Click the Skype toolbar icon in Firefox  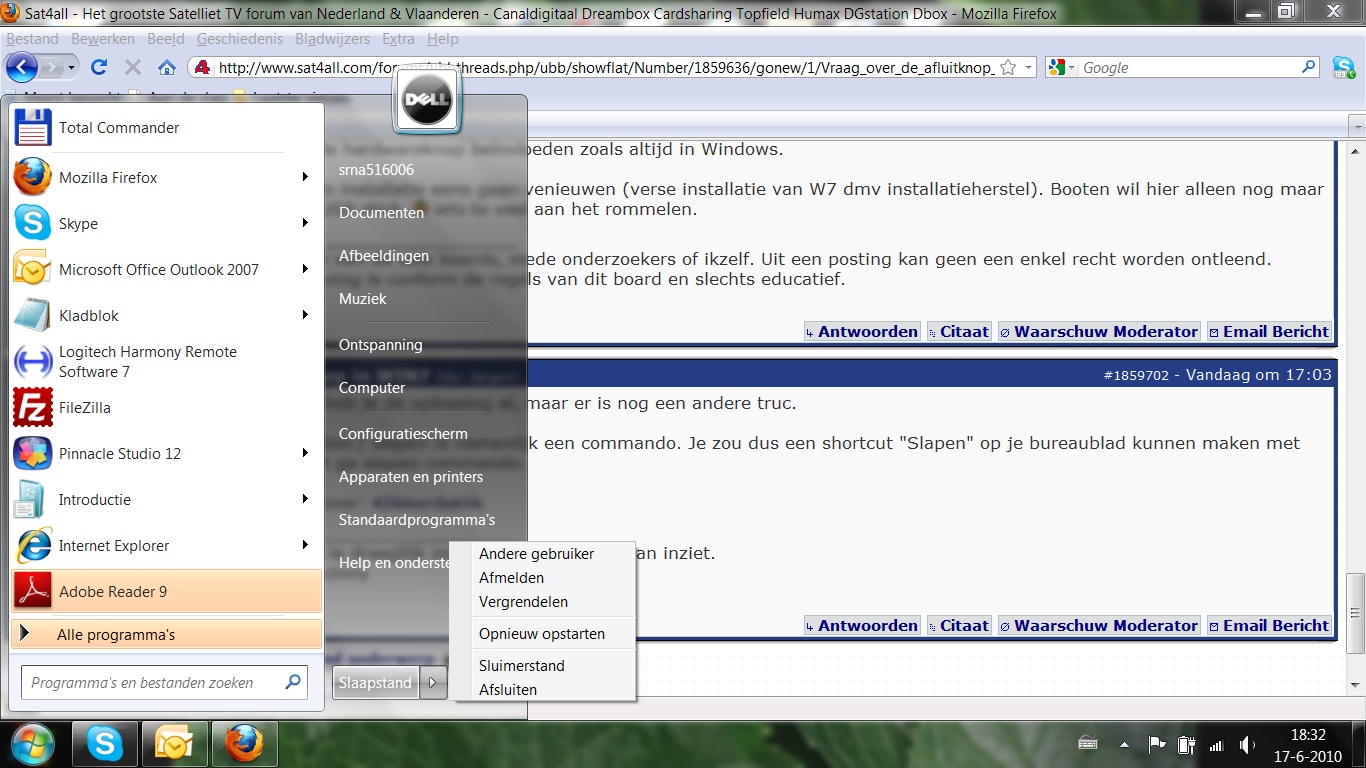tap(1344, 68)
